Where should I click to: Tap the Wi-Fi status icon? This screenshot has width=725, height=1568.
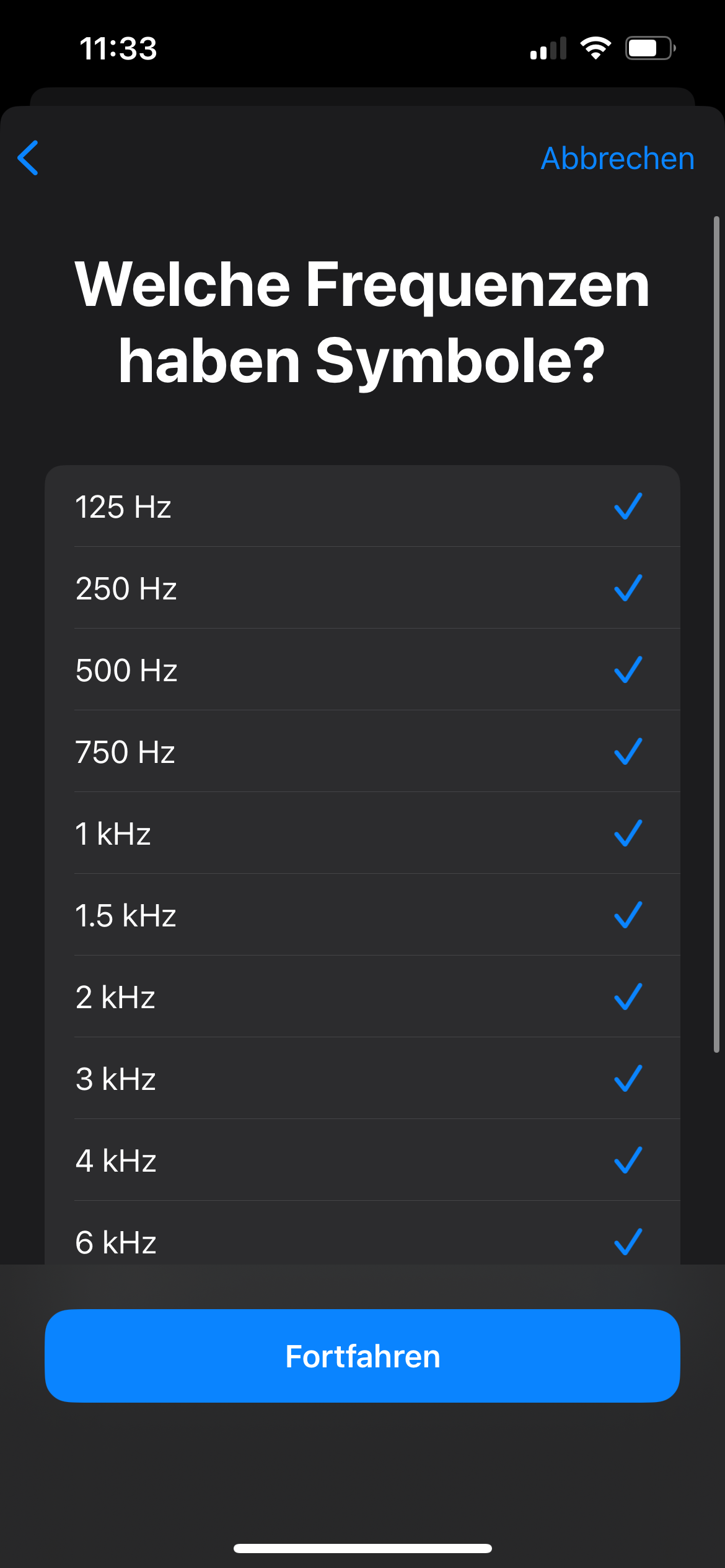coord(595,48)
